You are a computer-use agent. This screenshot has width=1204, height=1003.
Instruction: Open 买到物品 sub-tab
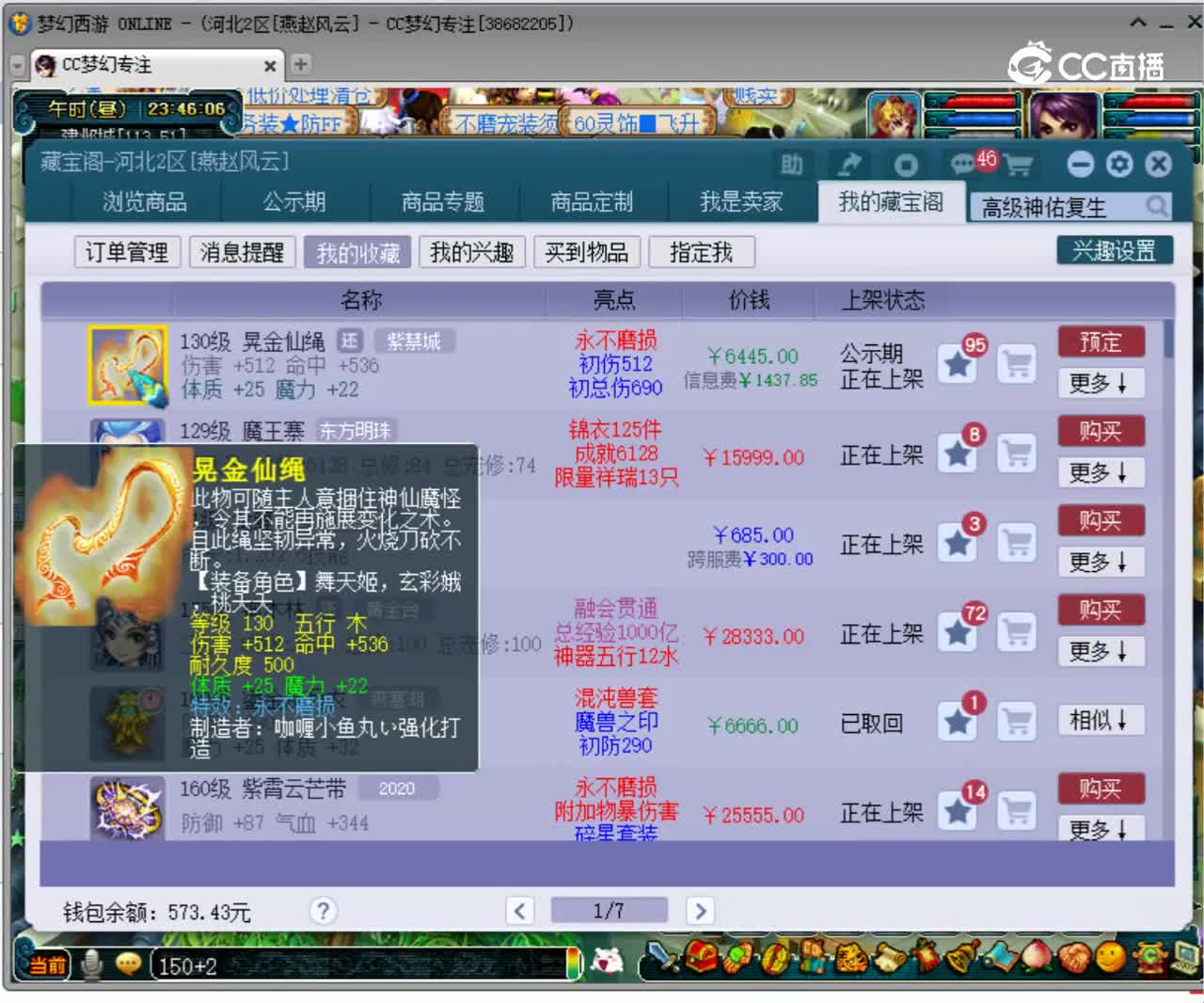coord(587,252)
